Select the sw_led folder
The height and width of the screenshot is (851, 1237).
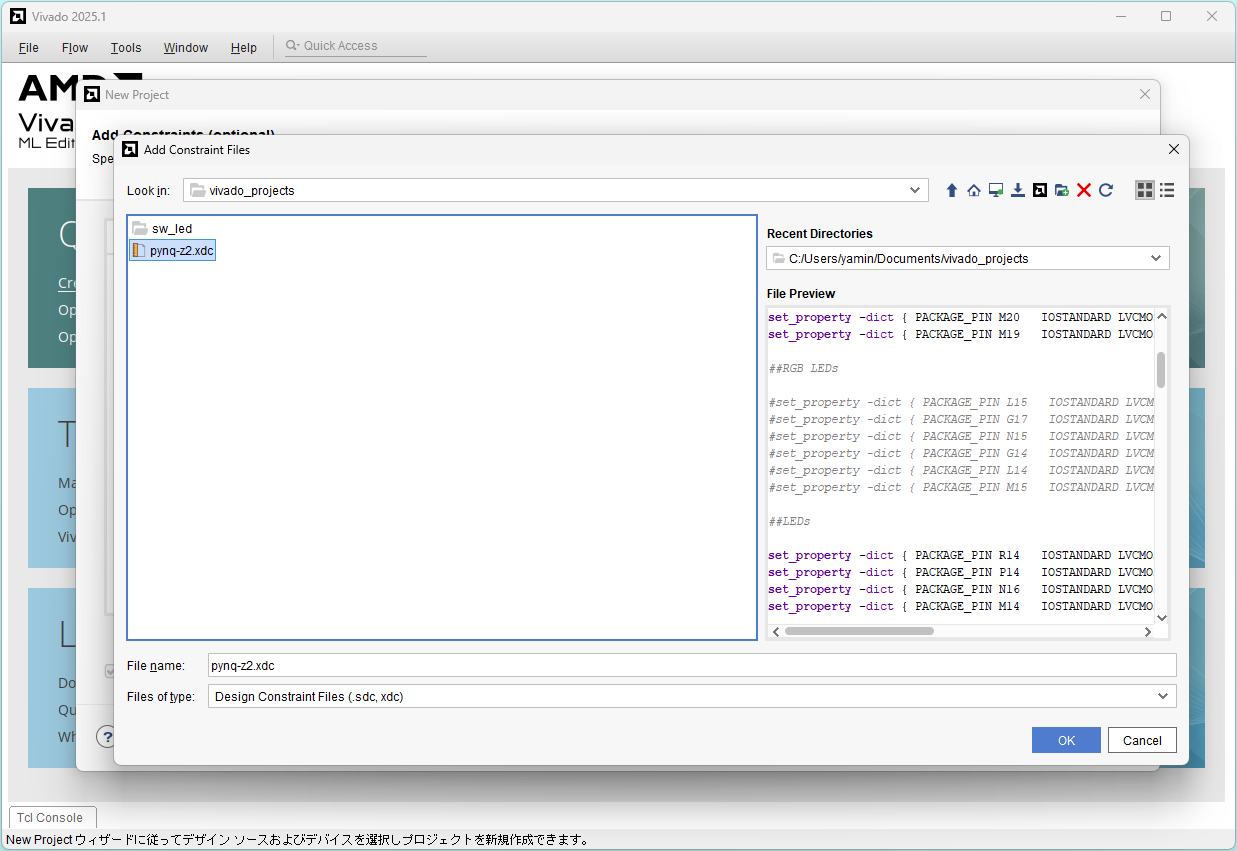tap(171, 229)
